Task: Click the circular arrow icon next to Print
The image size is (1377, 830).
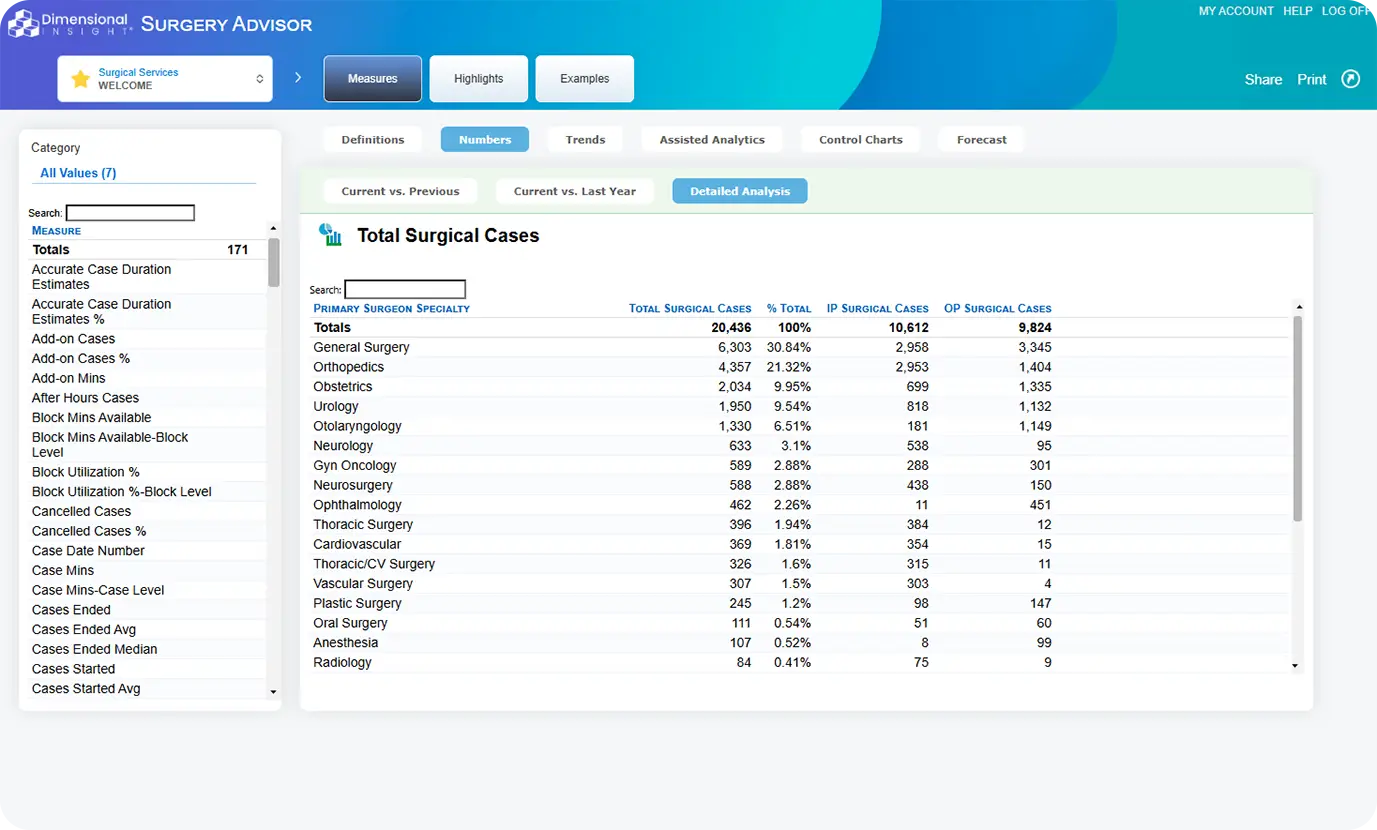Action: click(1350, 79)
